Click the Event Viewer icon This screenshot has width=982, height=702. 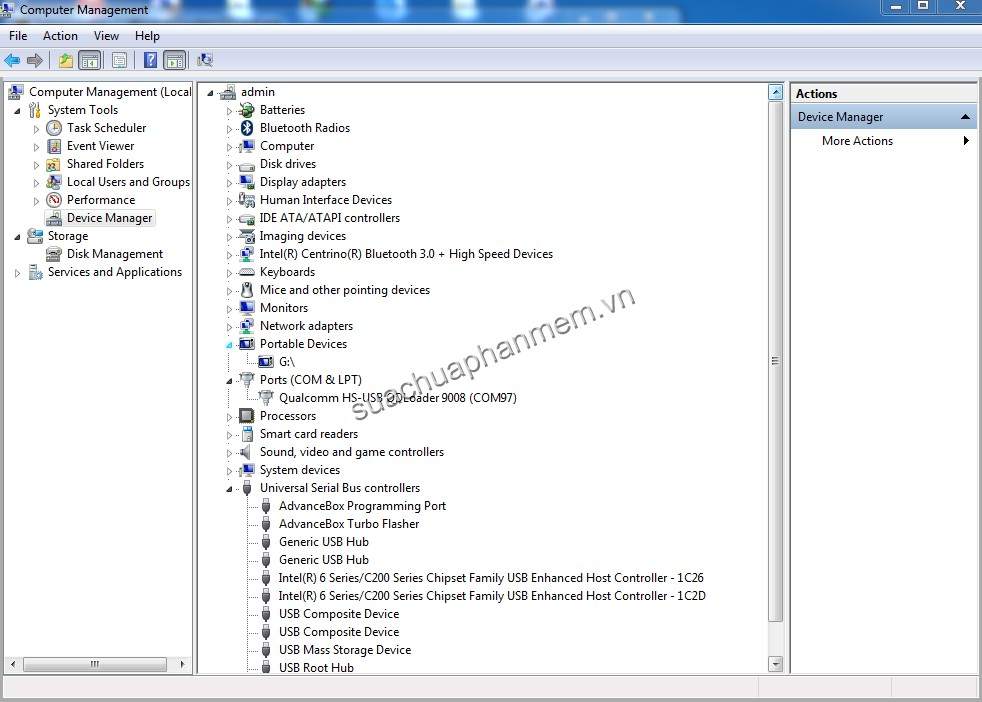click(54, 147)
